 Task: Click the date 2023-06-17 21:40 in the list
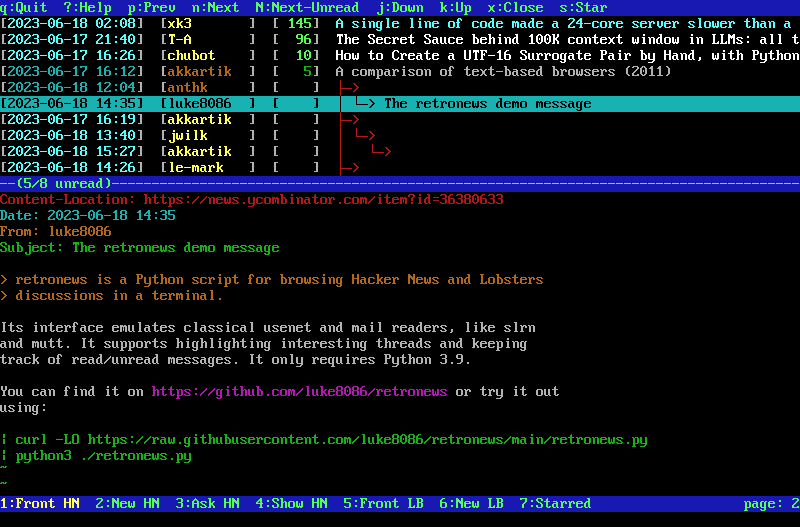[x=72, y=39]
